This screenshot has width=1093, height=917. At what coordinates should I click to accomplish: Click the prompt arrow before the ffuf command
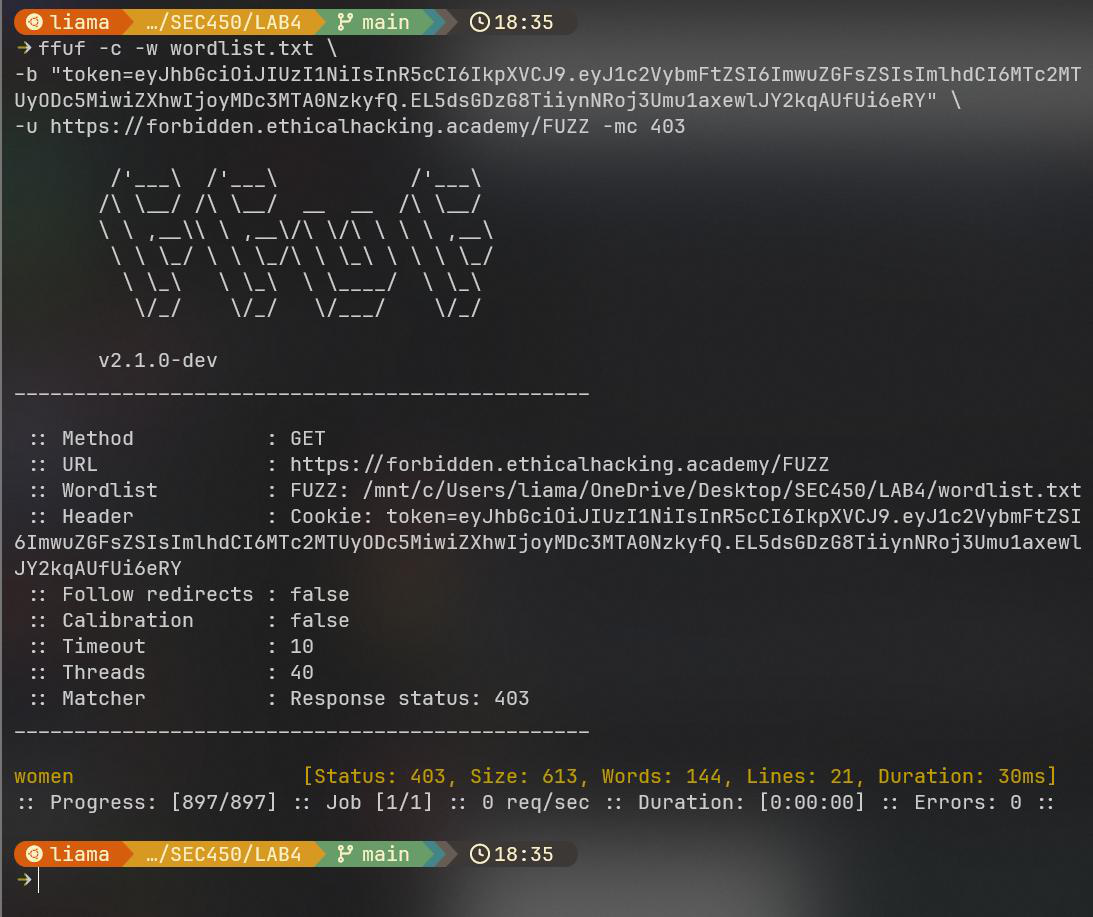(x=23, y=48)
